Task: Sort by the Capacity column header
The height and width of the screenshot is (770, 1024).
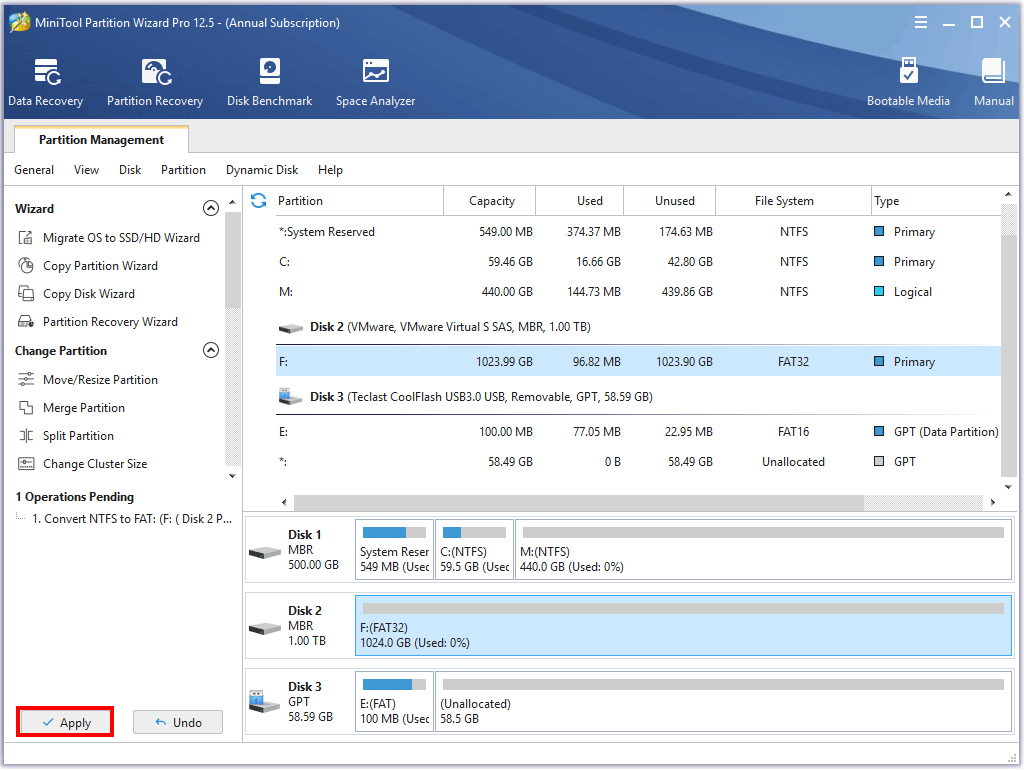Action: [x=490, y=201]
